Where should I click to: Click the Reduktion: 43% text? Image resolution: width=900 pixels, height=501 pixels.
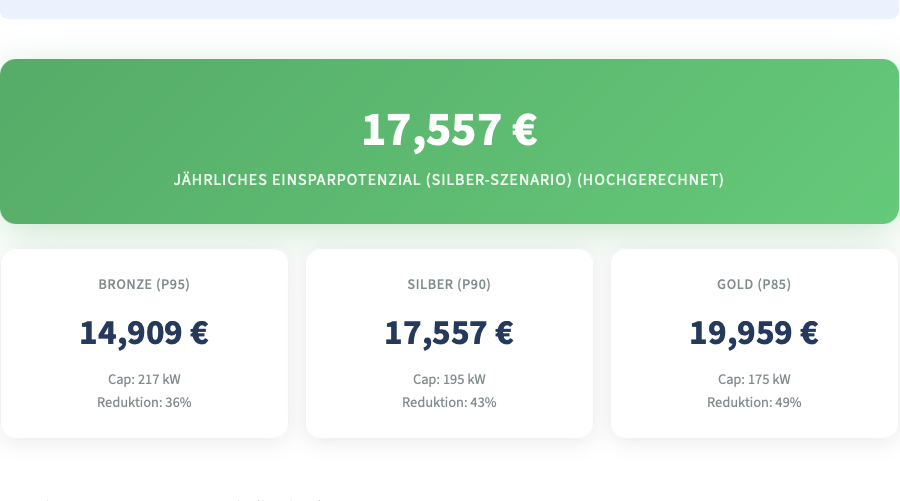(449, 402)
